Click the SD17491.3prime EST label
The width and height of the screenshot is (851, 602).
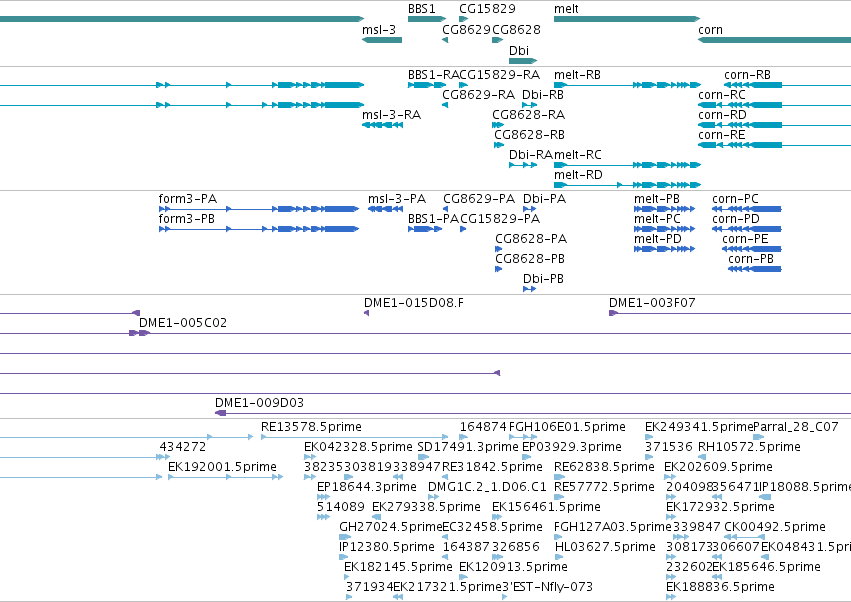coord(468,447)
